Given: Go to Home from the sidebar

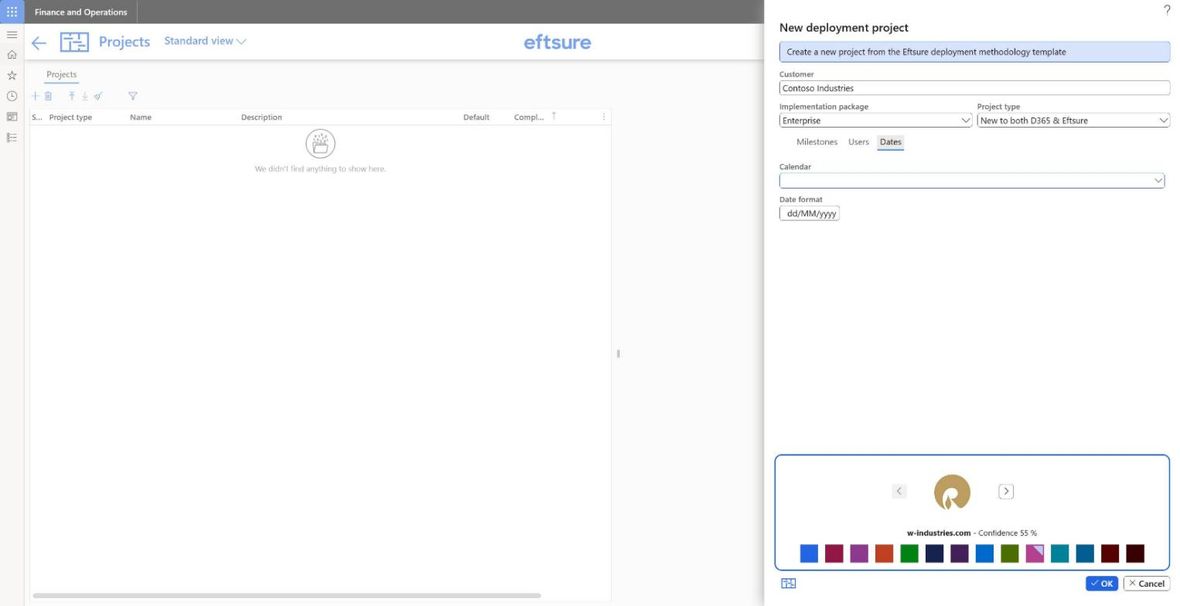Looking at the screenshot, I should pos(12,55).
